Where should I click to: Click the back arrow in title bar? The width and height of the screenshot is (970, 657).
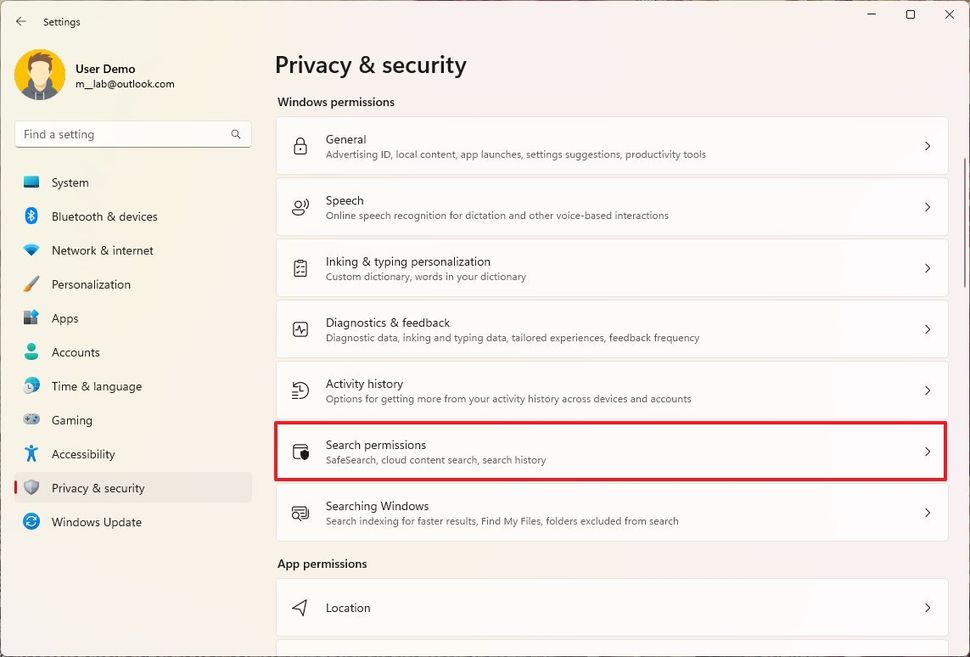[x=21, y=21]
